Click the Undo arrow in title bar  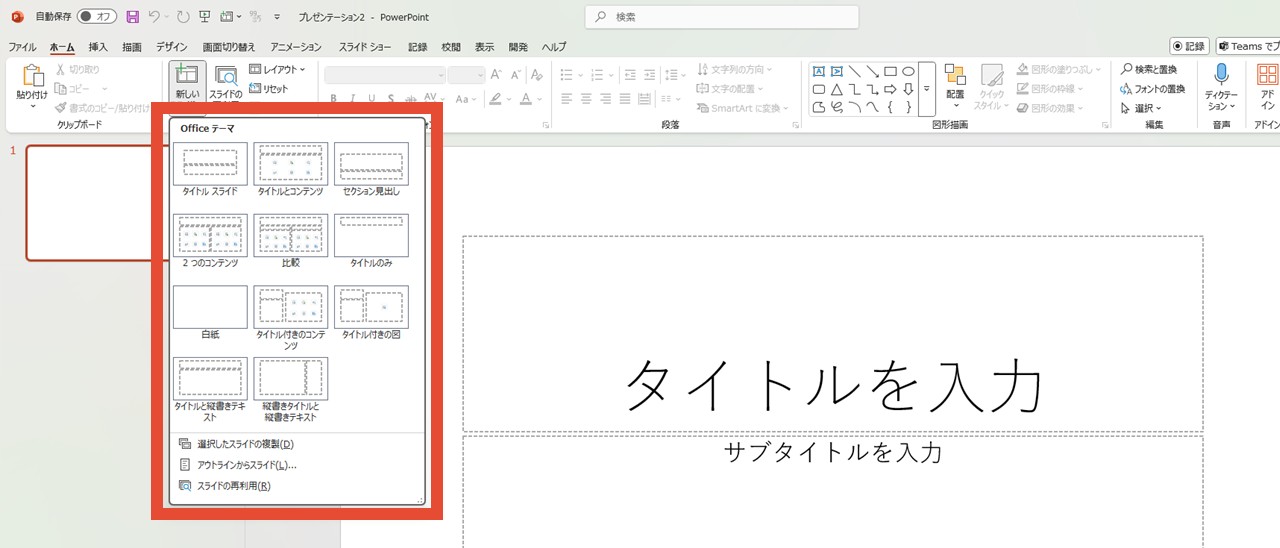pos(154,17)
